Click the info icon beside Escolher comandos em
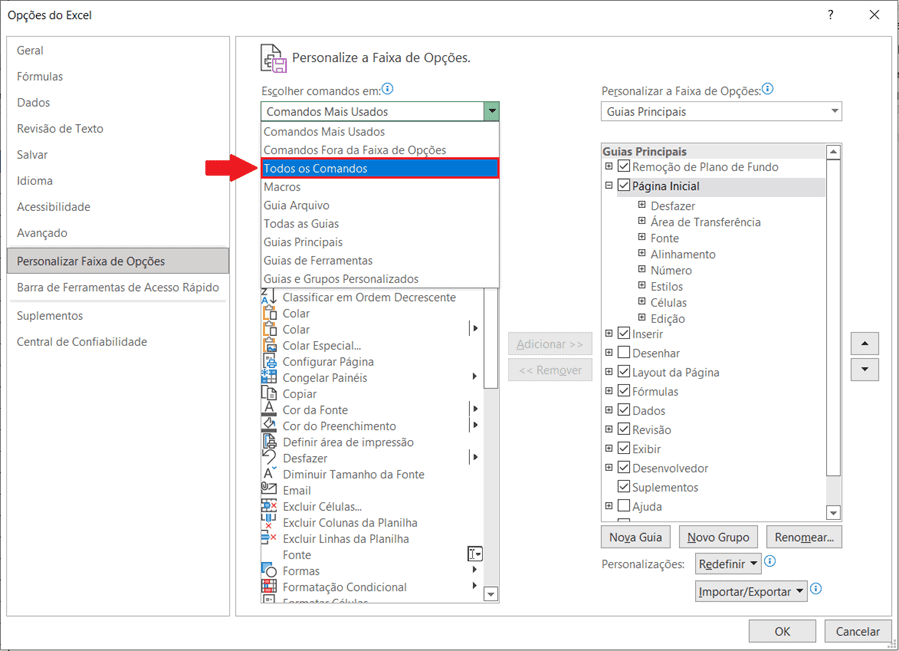Image resolution: width=899 pixels, height=651 pixels. [388, 89]
